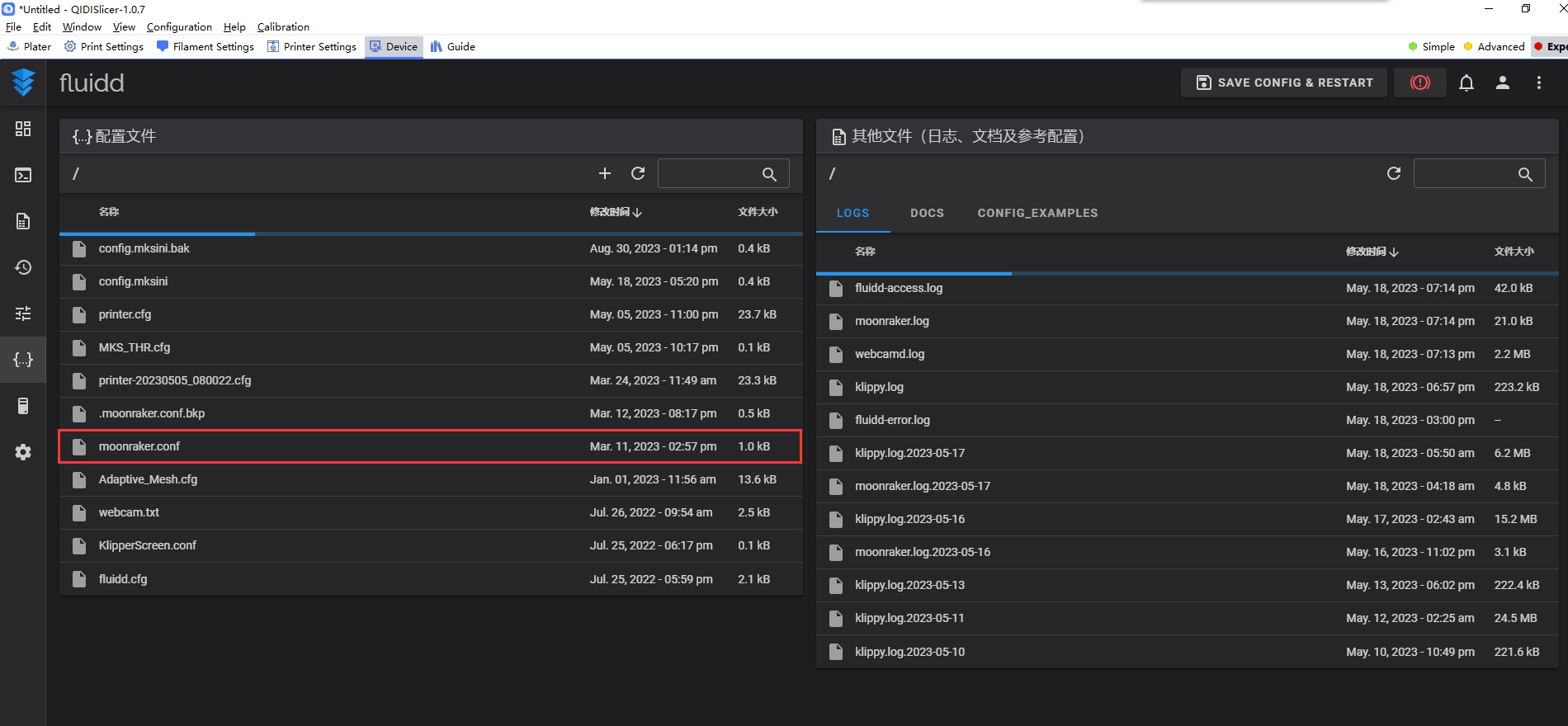1568x726 pixels.
Task: Refresh the config files list
Action: coord(638,173)
